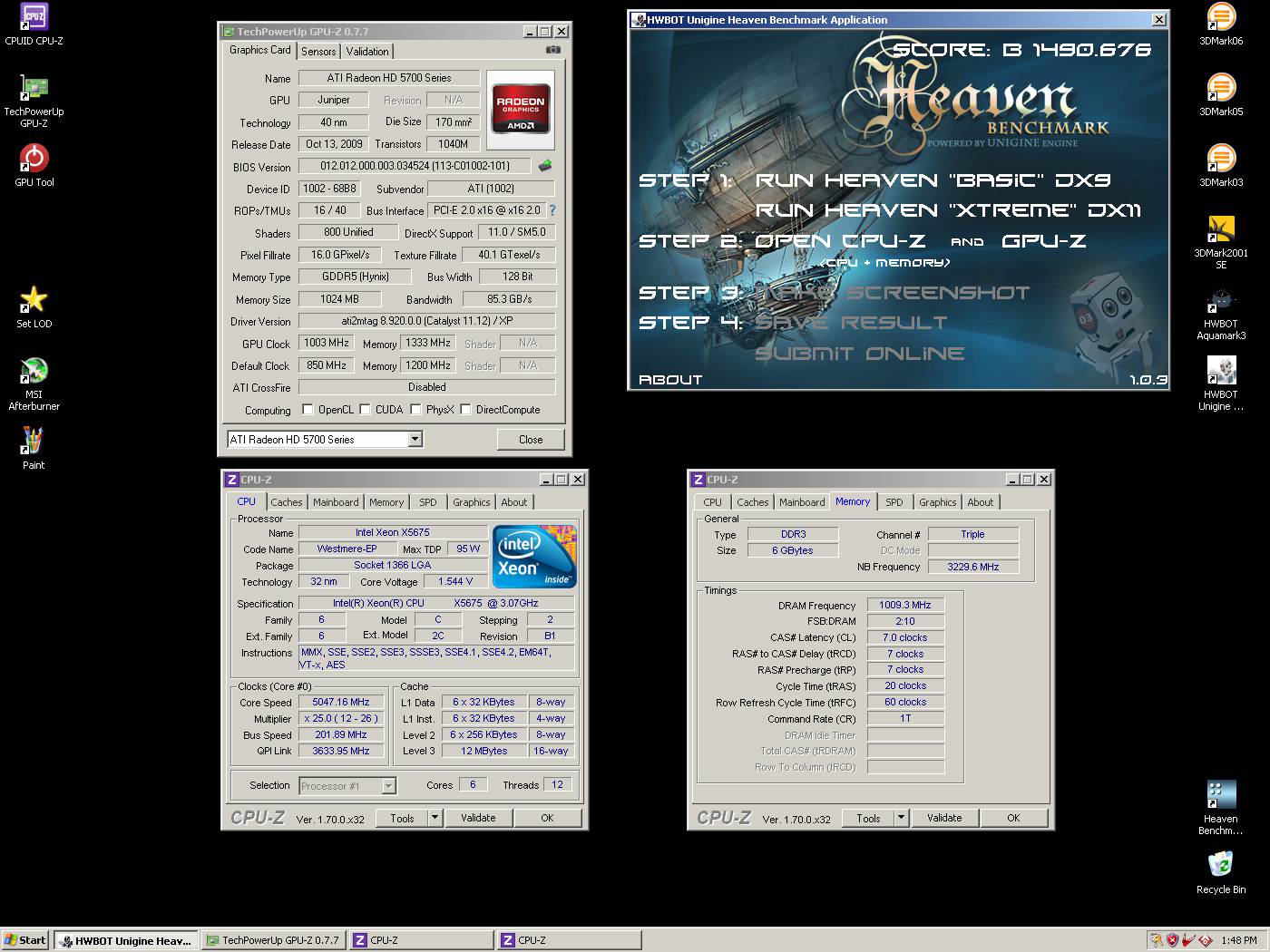The width and height of the screenshot is (1270, 952).
Task: Switch to the Validation tab in GPU-Z
Action: pos(367,52)
